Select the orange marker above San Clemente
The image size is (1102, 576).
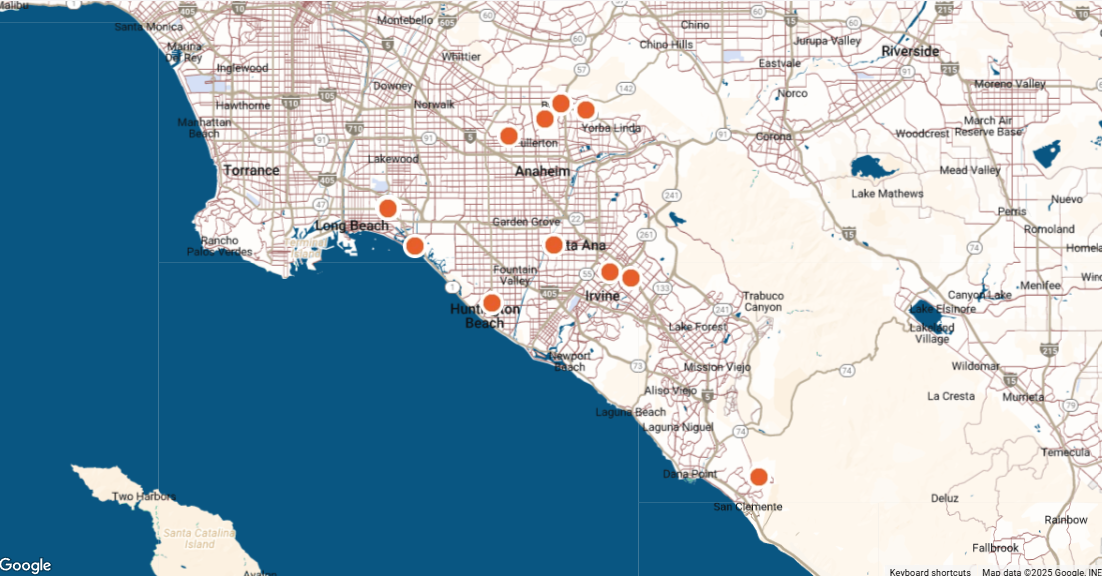coord(759,477)
